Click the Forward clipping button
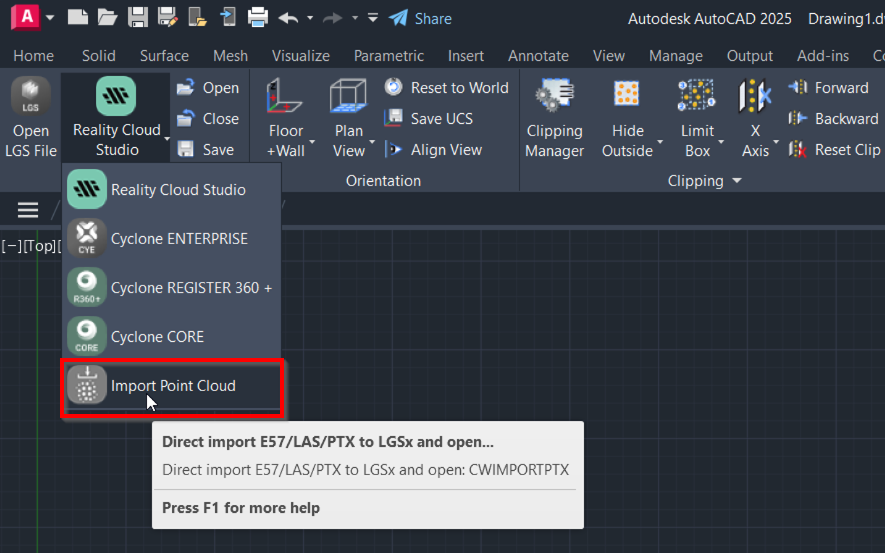Viewport: 885px width, 553px height. 829,88
